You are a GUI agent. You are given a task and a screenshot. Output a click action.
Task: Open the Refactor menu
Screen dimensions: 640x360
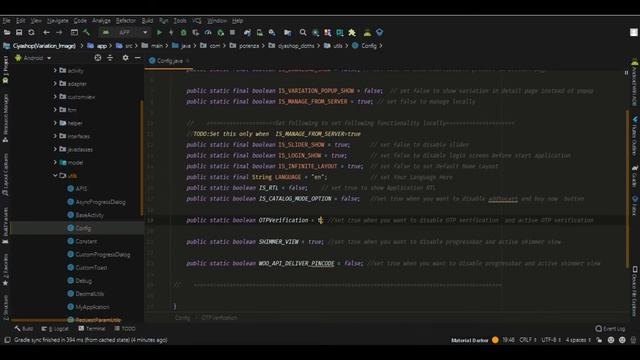(126, 20)
